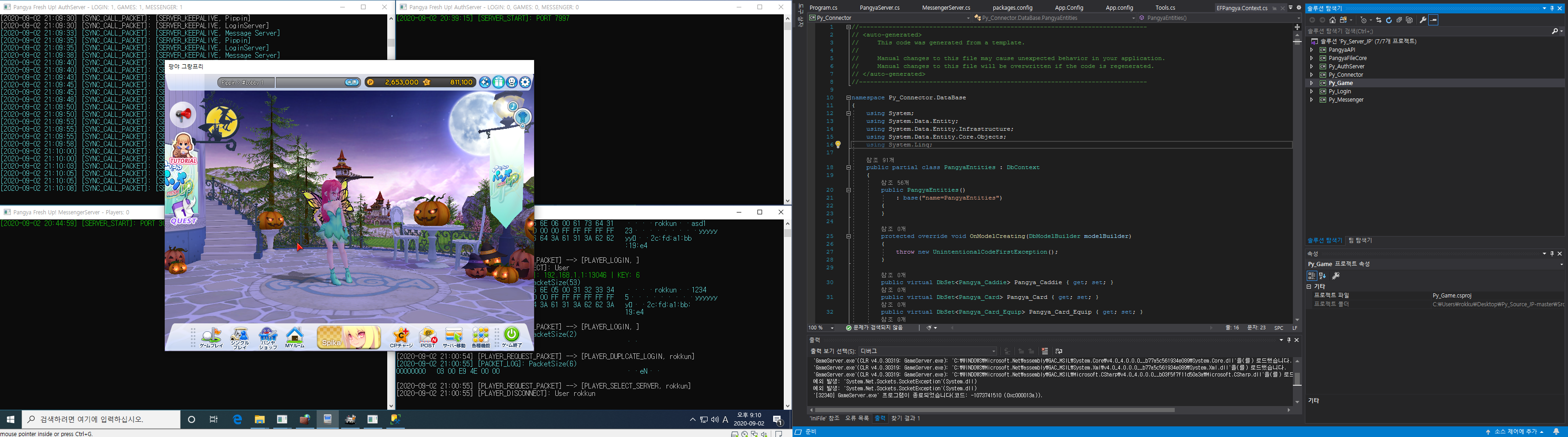Toggle the Preview Selected Items button
The image size is (1568, 437).
pyautogui.click(x=1434, y=20)
